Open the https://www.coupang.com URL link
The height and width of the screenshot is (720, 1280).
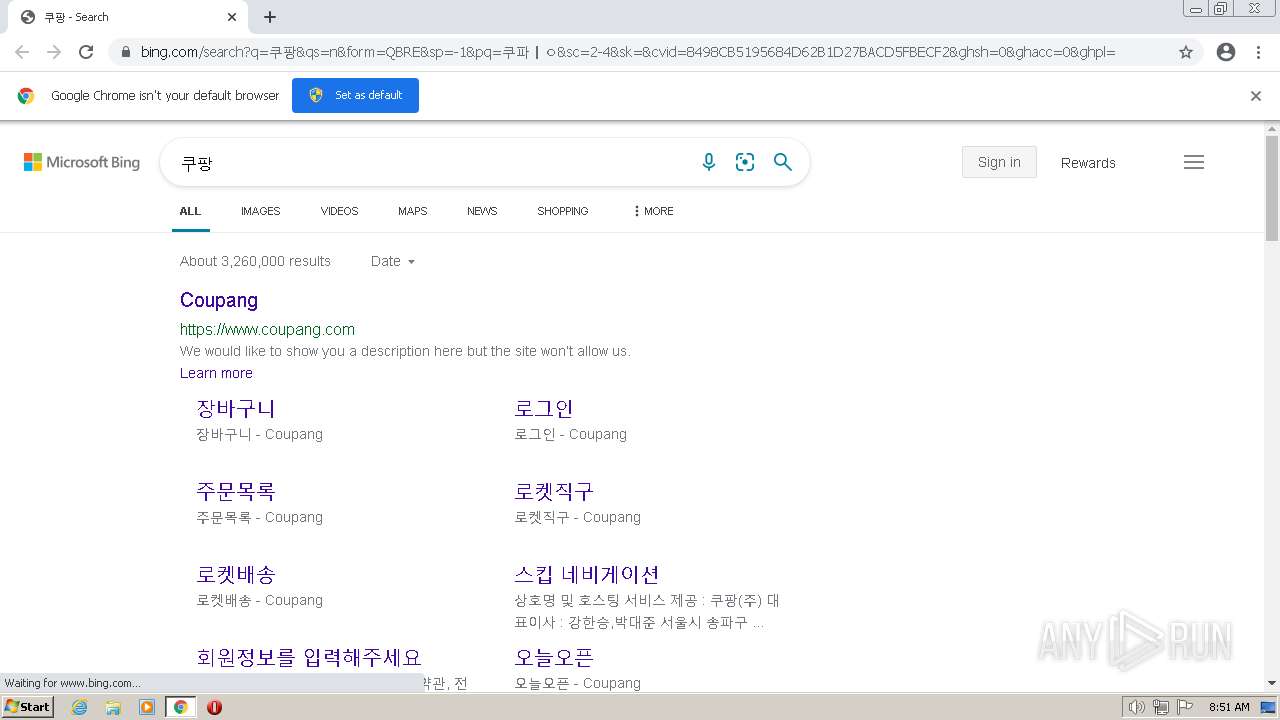[267, 329]
